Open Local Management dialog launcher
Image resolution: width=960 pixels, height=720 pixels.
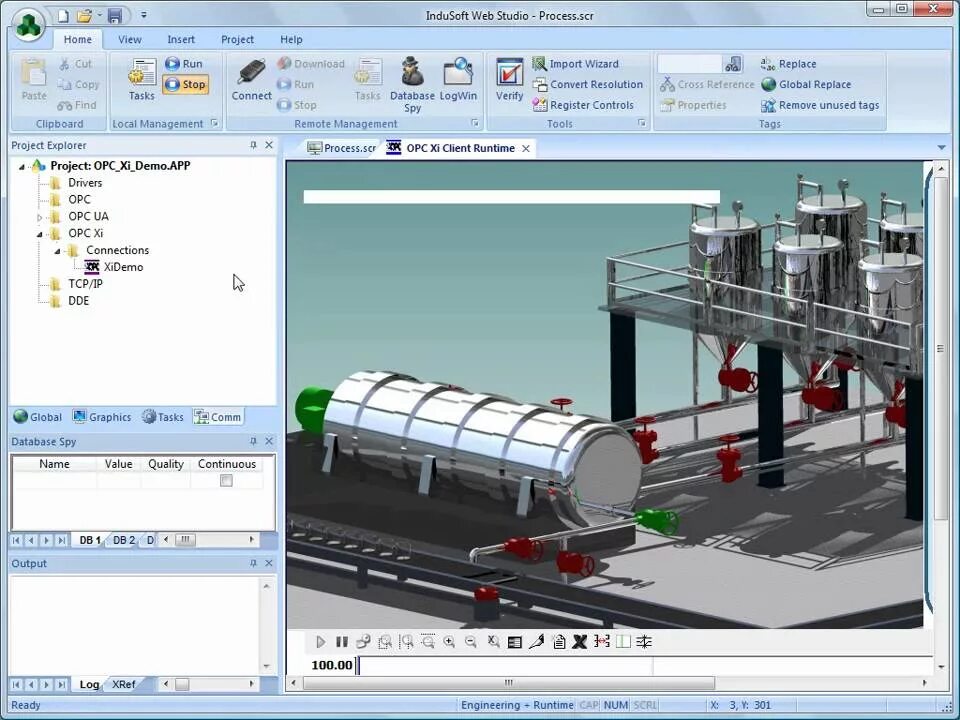click(x=214, y=123)
